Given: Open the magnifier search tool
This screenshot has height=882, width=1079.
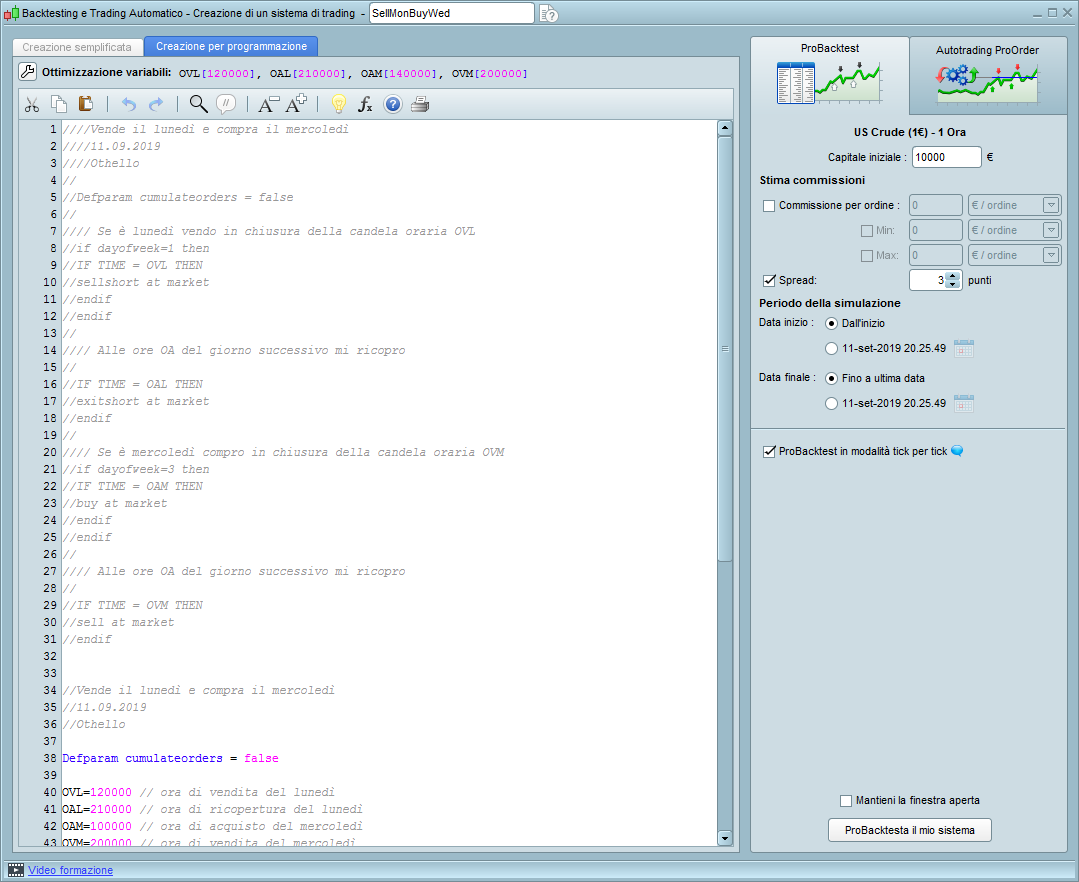Looking at the screenshot, I should (x=198, y=104).
